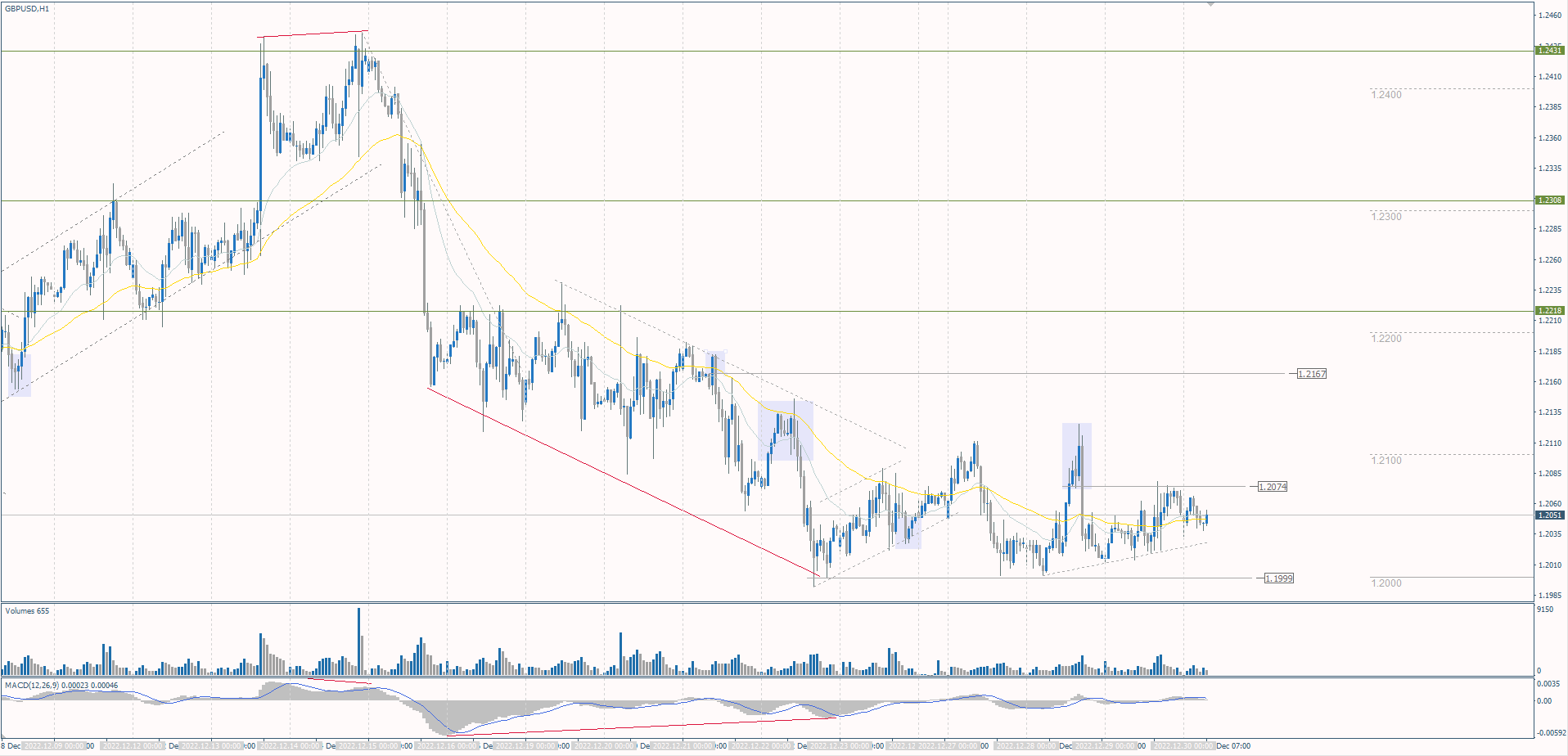Screen dimensions: 1568x756
Task: Click the 2022.12.14 00:00 date label
Action: (291, 746)
